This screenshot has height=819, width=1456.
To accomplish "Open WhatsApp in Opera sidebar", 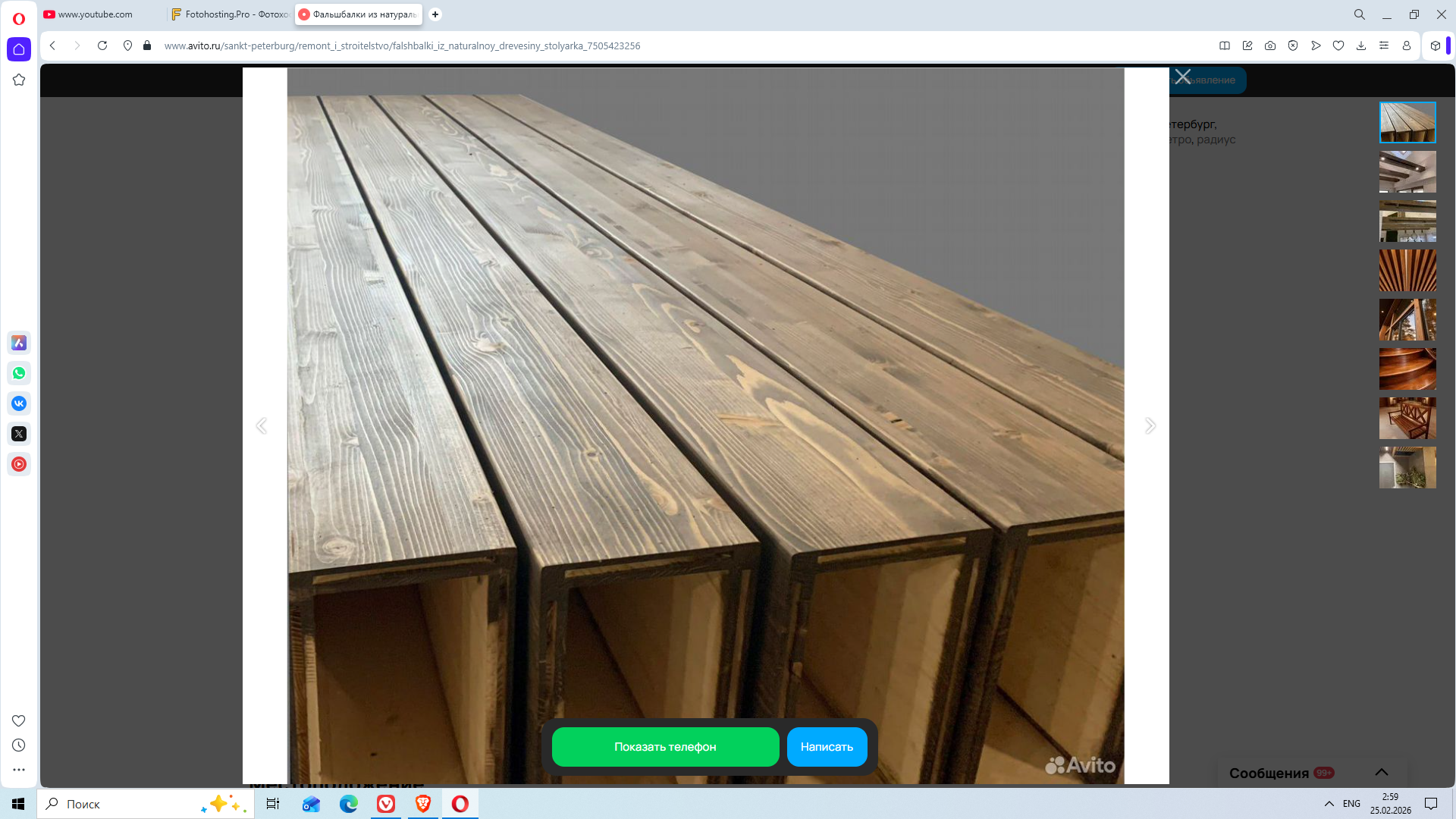I will [x=19, y=373].
